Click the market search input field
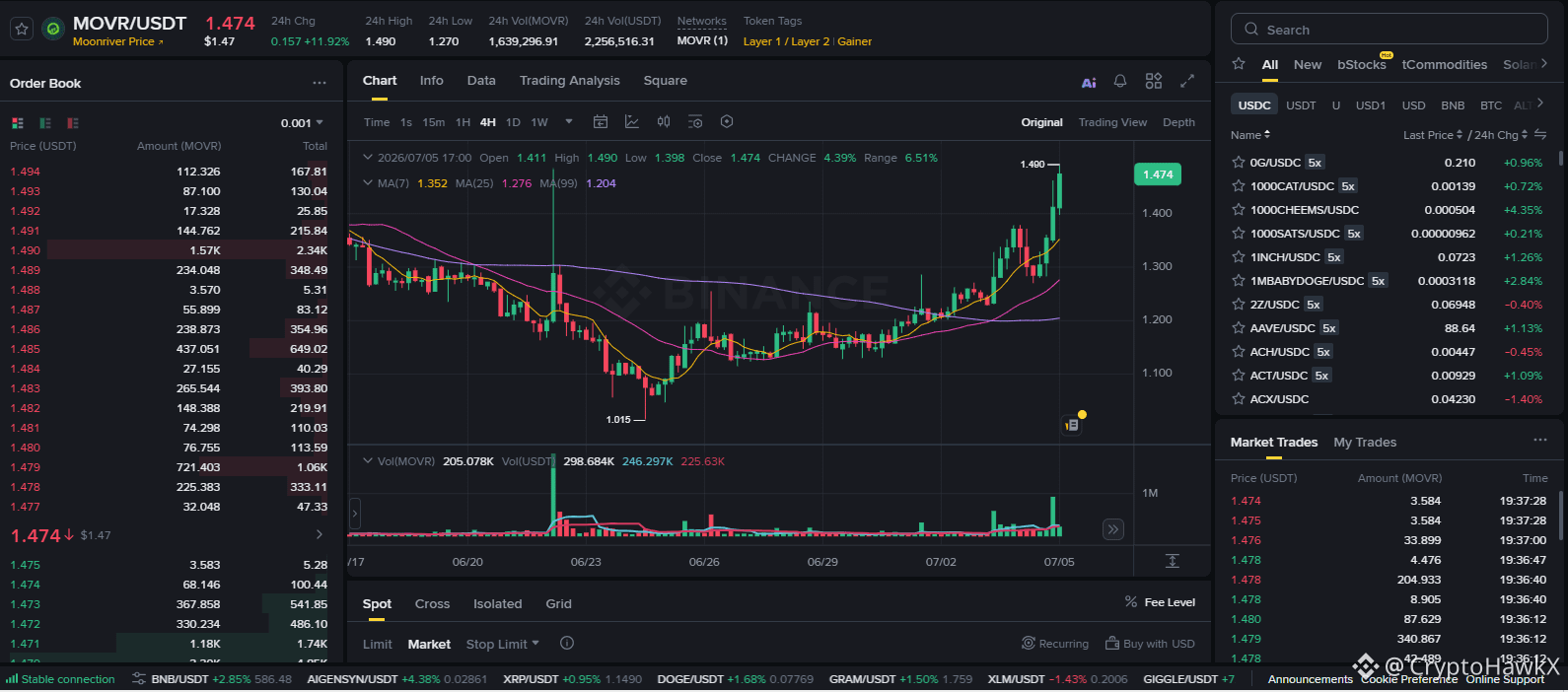 click(1389, 30)
